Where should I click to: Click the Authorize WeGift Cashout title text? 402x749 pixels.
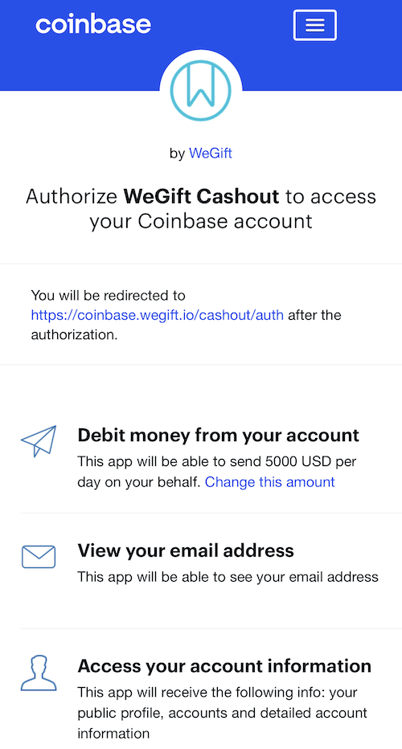[x=201, y=209]
